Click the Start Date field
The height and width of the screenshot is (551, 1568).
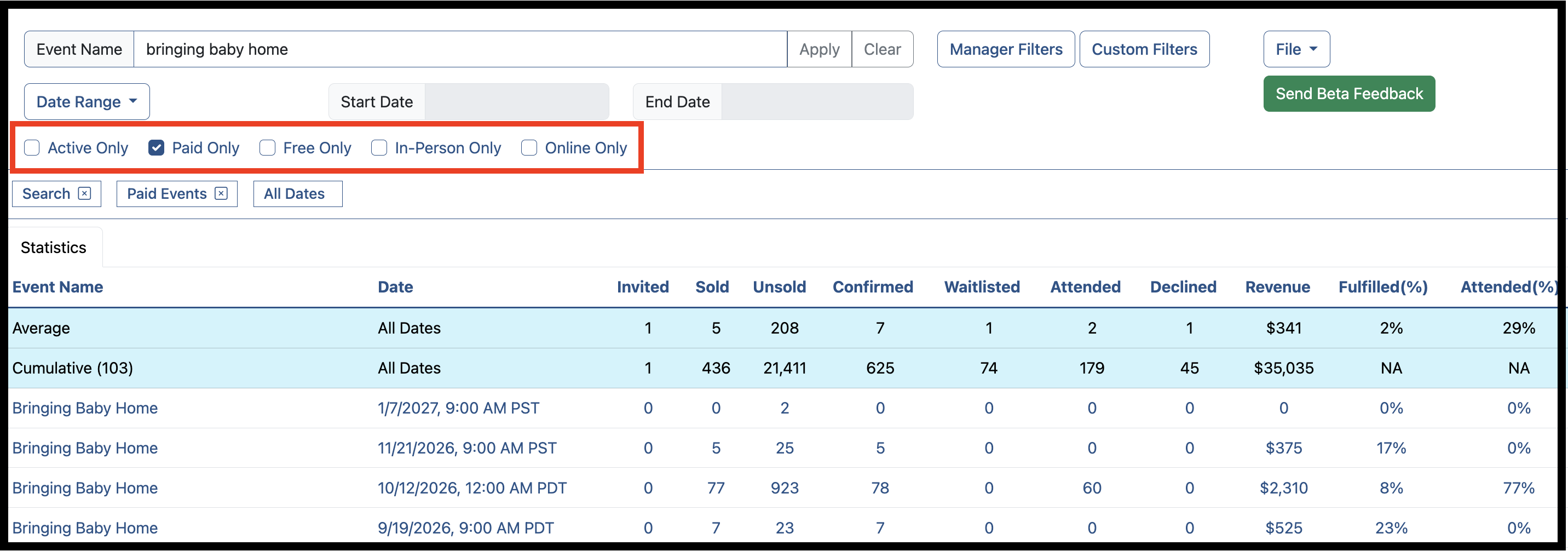click(x=517, y=102)
